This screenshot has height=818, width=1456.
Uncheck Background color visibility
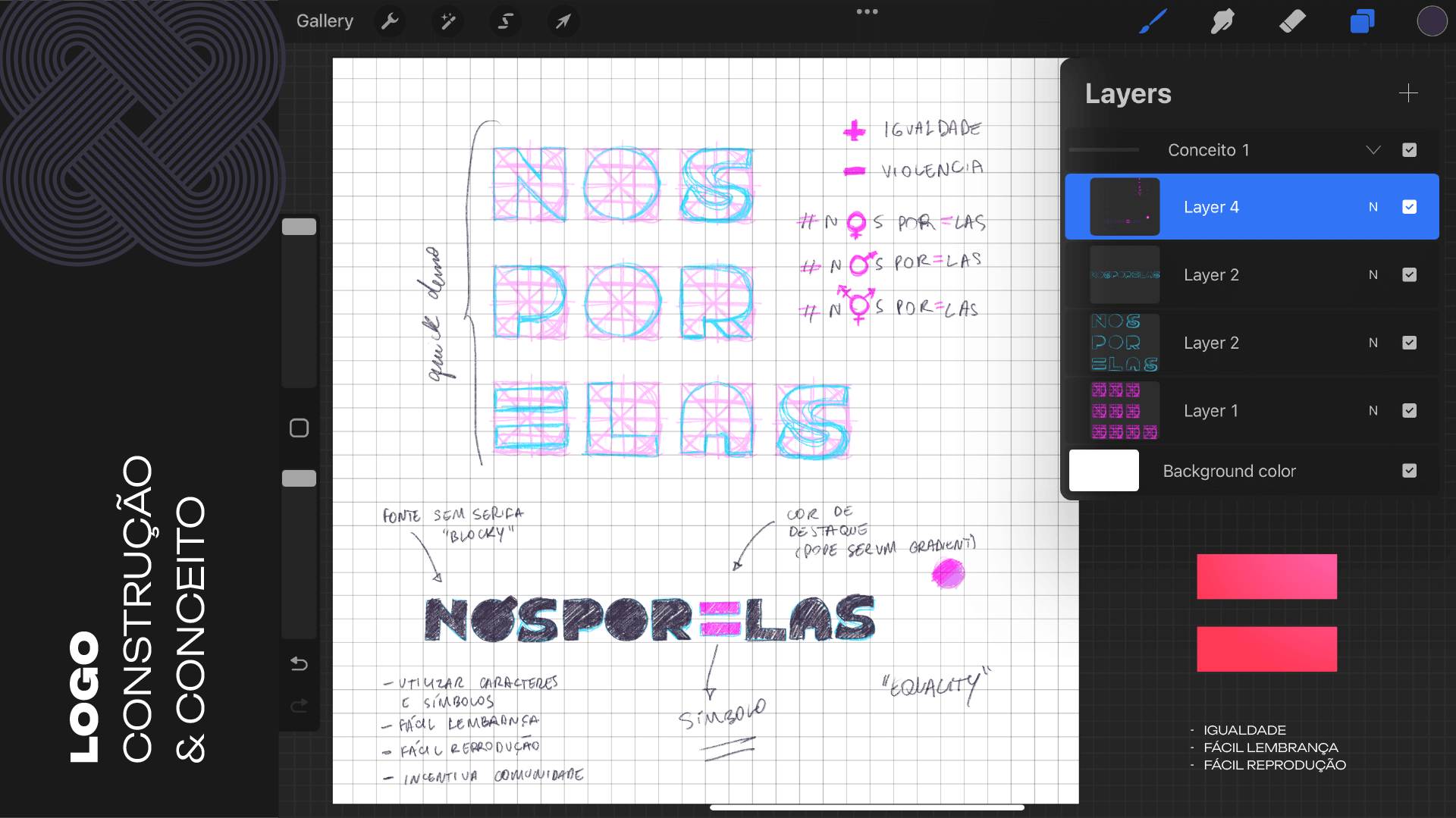(x=1409, y=471)
